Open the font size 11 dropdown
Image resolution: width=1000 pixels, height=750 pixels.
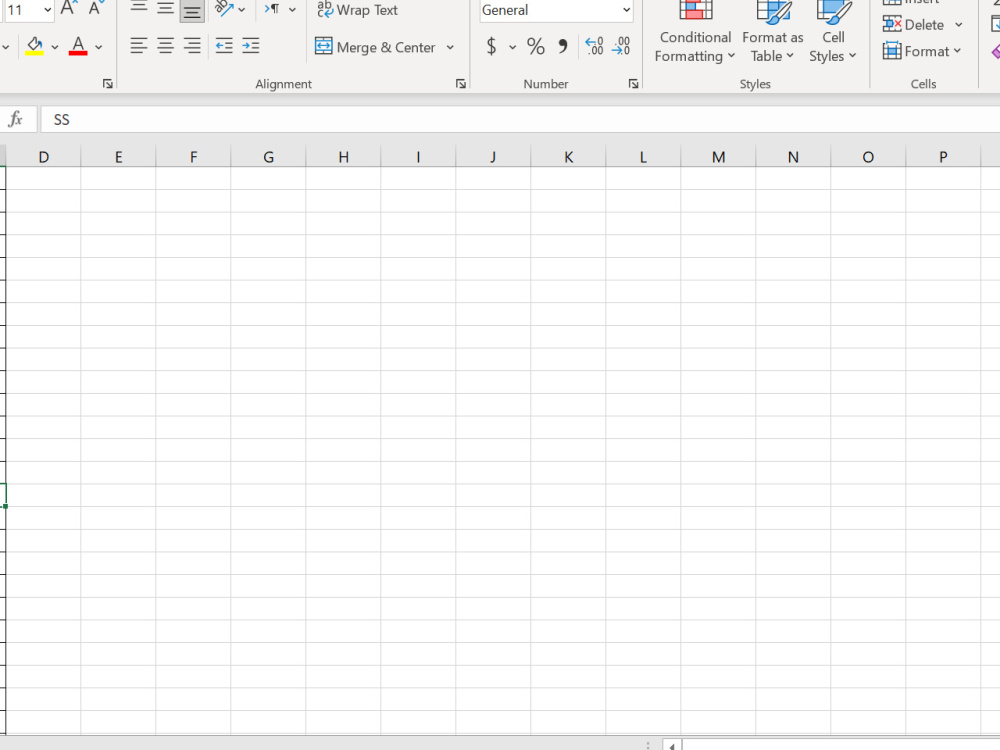(47, 10)
